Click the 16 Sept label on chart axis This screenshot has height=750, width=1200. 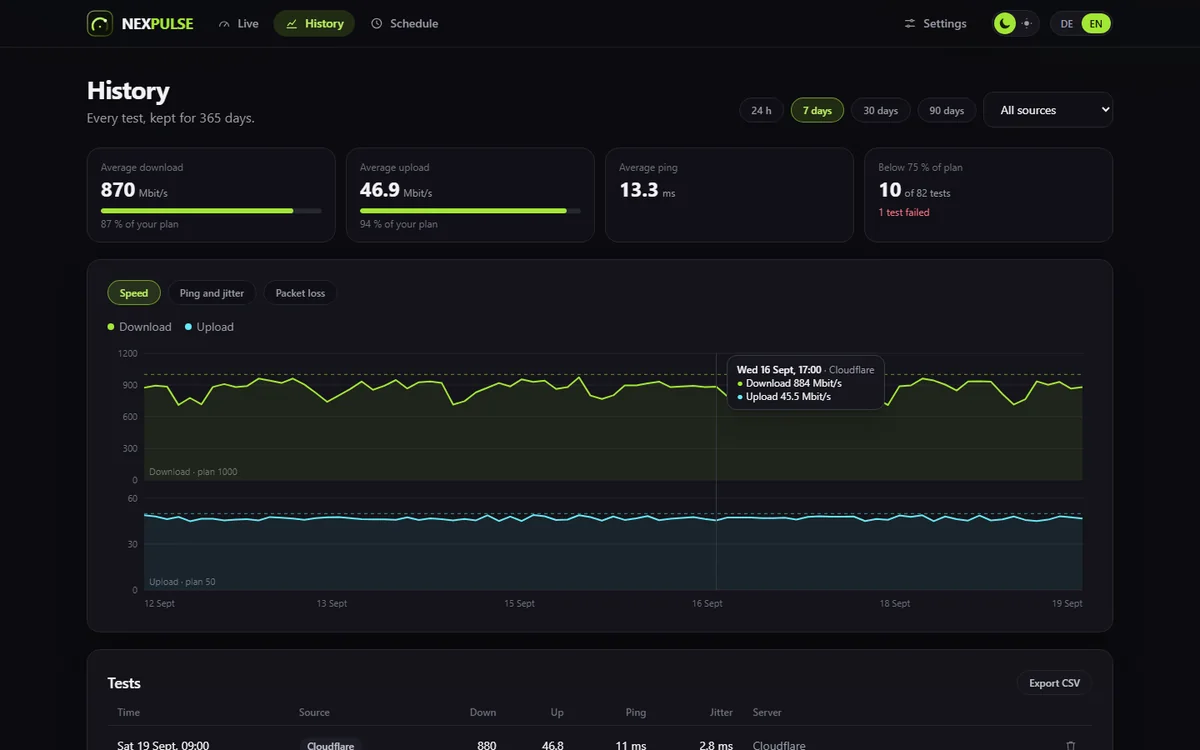707,604
